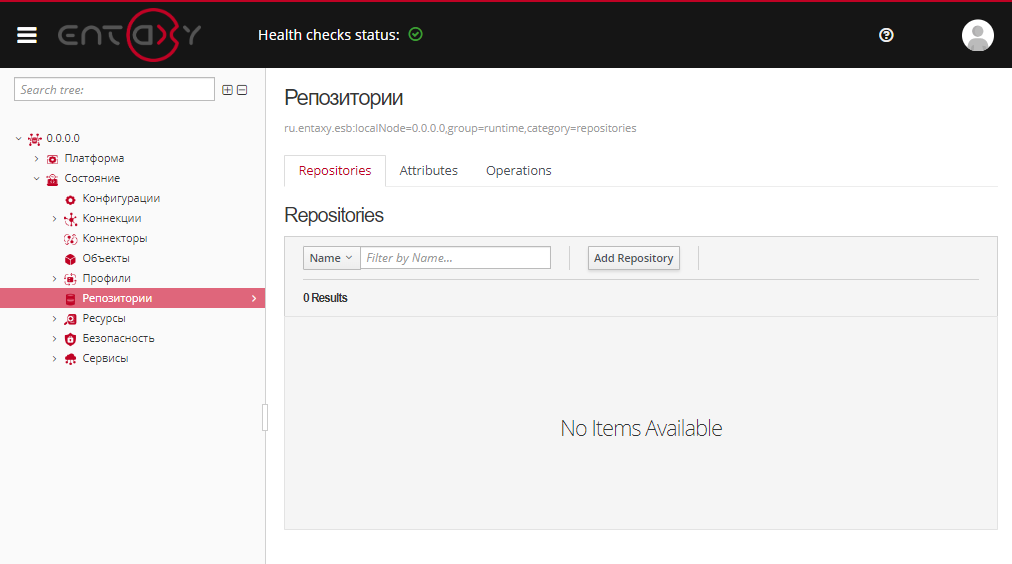Select Репозитории label in the tree
Viewport: 1012px width, 564px height.
pos(117,298)
